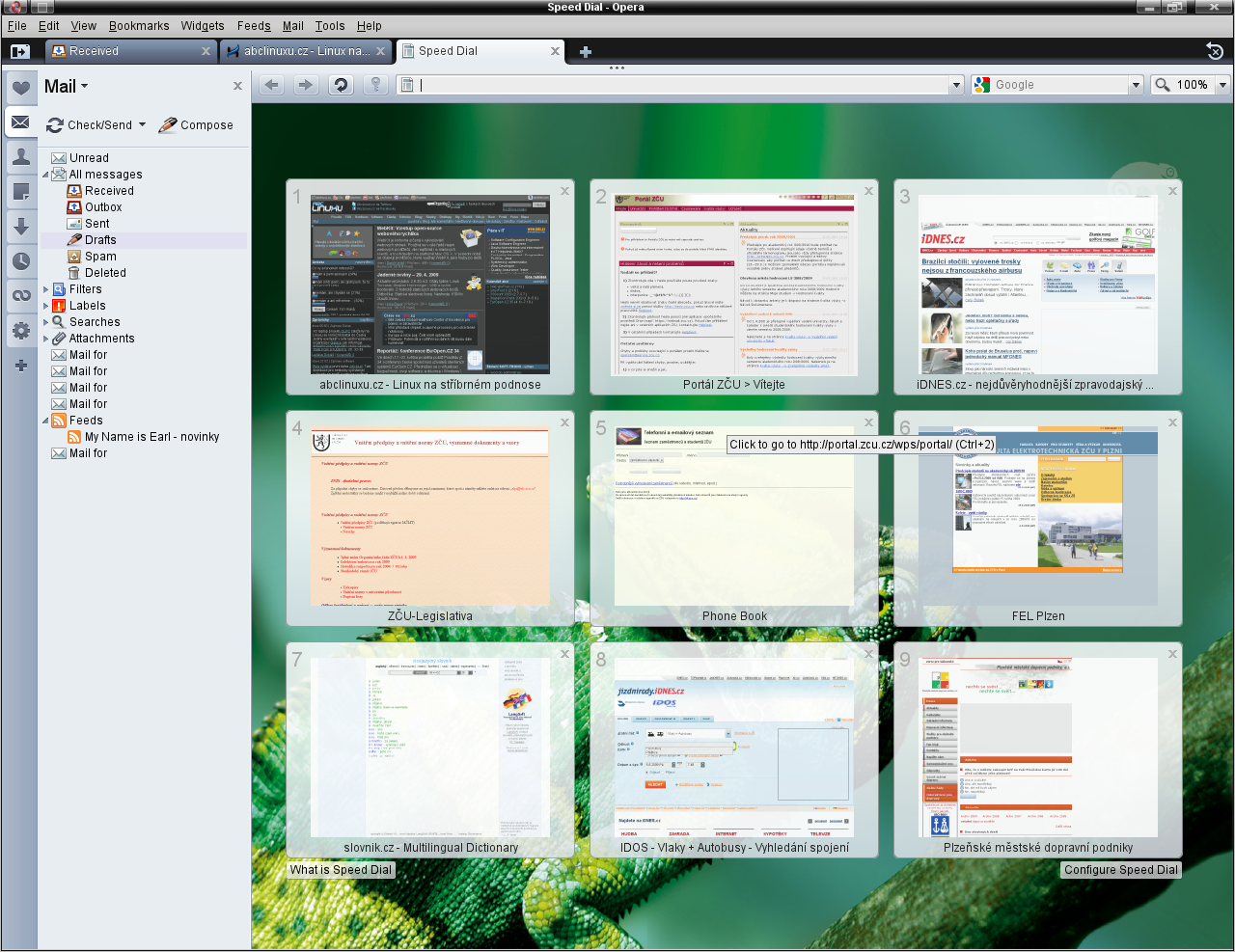Open the Google search engine dropdown
This screenshot has height=952, width=1235.
point(1135,85)
